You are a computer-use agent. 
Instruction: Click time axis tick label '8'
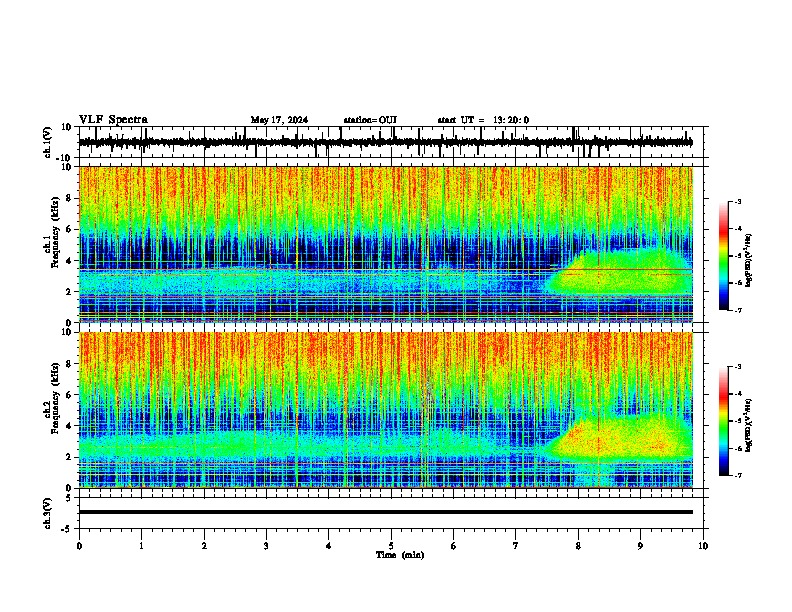[x=578, y=546]
